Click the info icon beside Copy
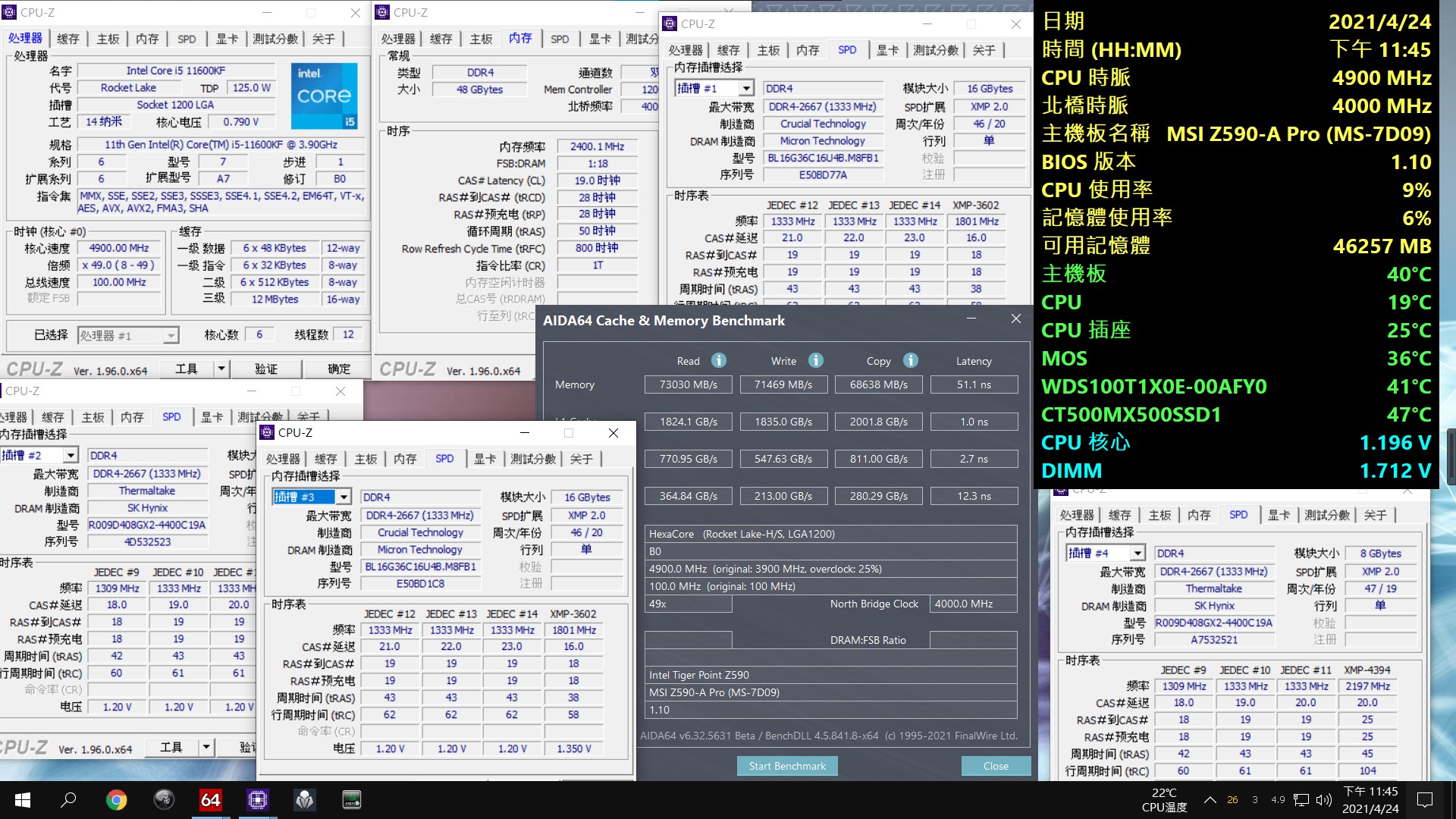This screenshot has height=819, width=1456. [911, 360]
